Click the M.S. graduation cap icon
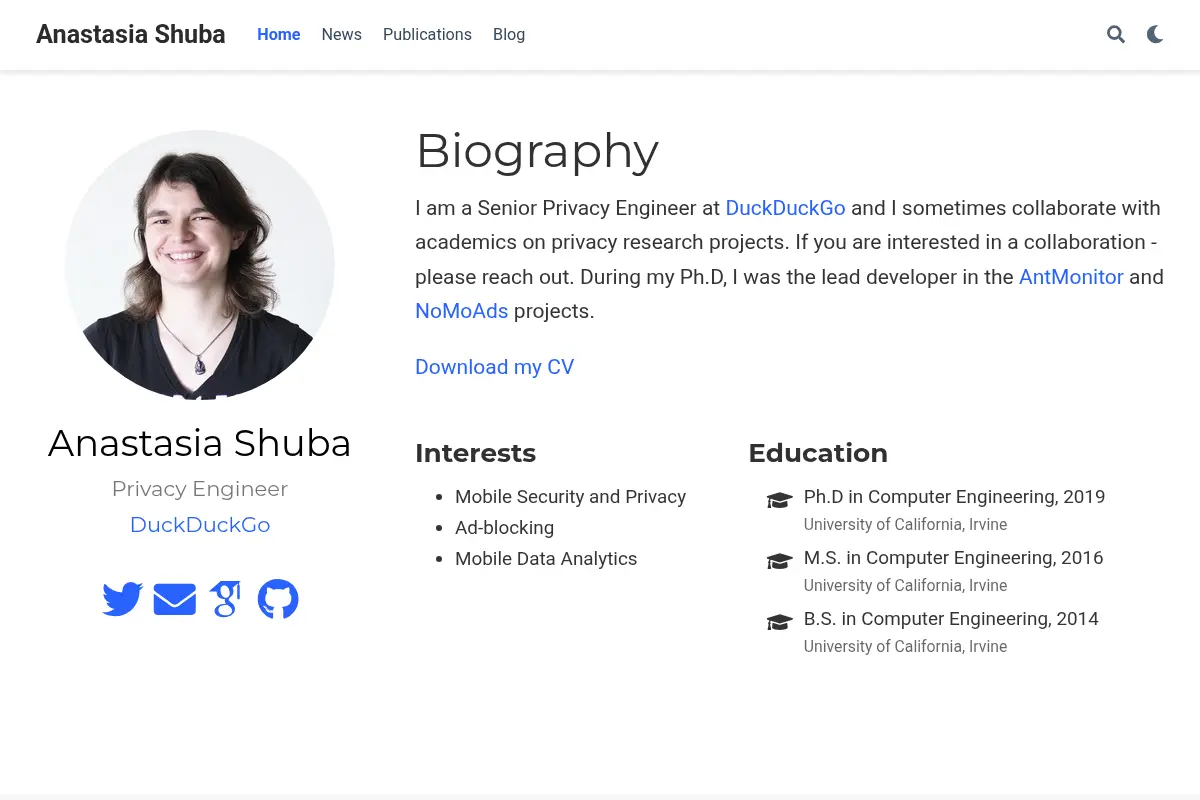Screen dimensions: 1200x800 click(779, 561)
